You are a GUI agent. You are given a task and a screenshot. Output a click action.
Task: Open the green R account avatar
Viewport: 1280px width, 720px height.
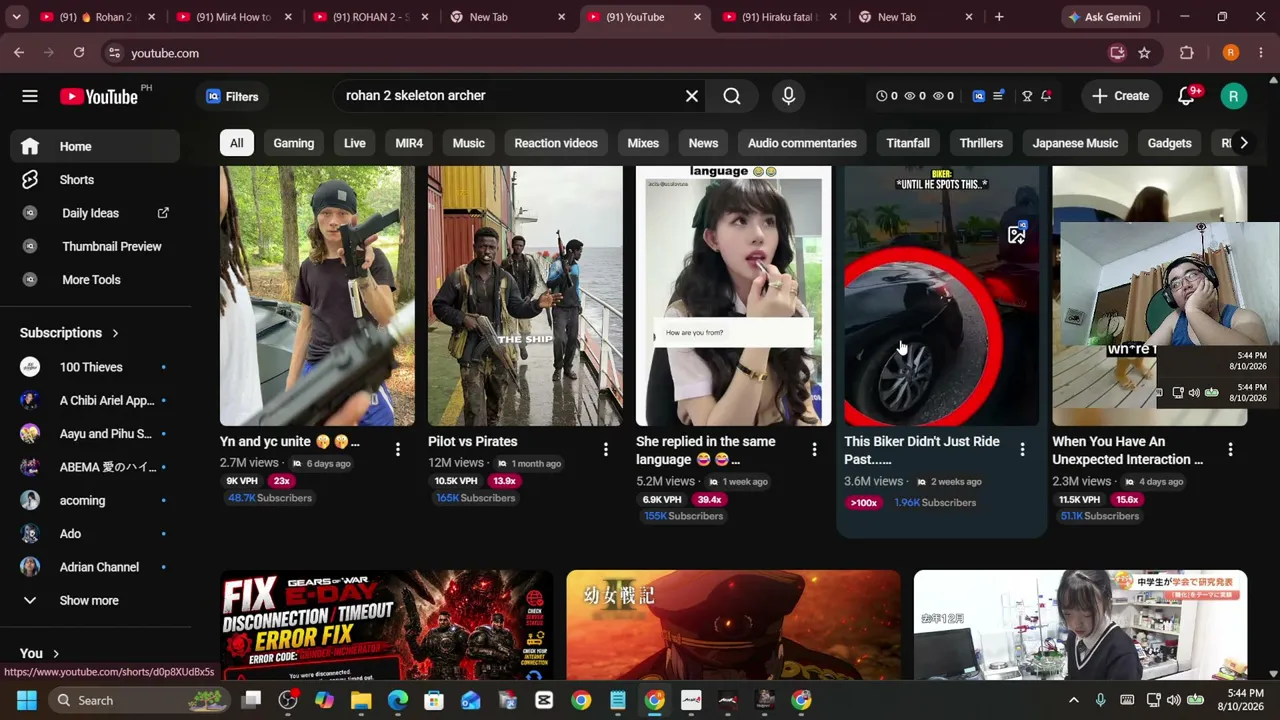click(1233, 96)
